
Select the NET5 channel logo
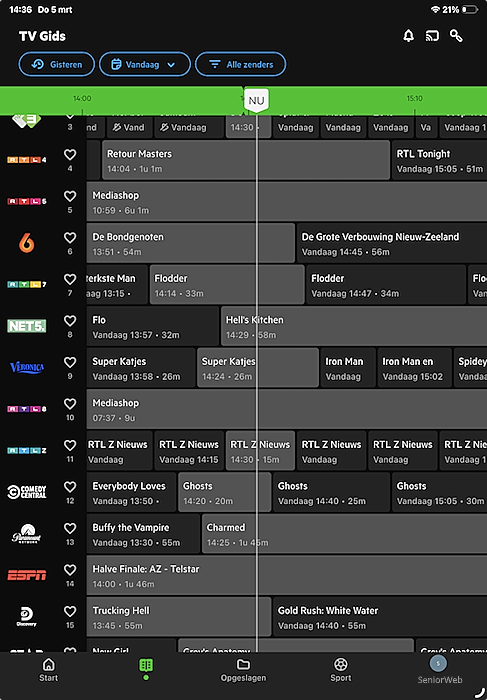coord(26,326)
